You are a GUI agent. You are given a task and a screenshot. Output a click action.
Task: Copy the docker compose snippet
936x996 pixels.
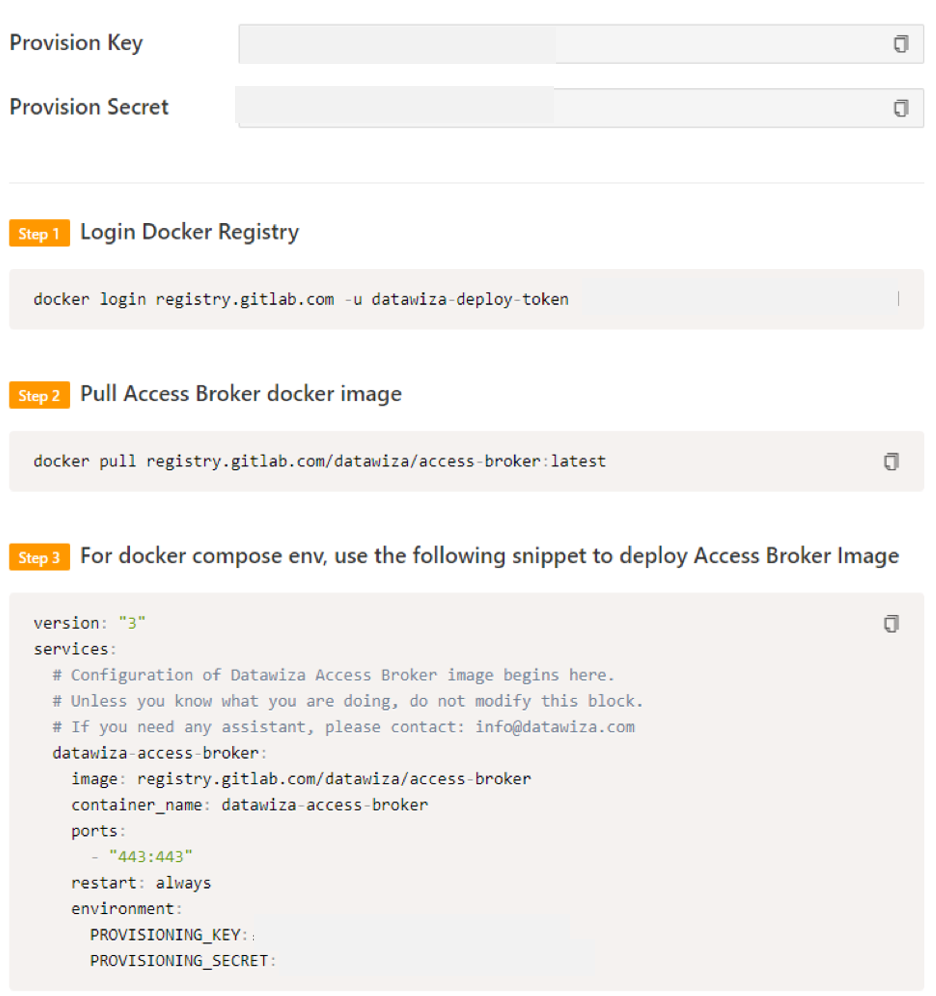(891, 623)
